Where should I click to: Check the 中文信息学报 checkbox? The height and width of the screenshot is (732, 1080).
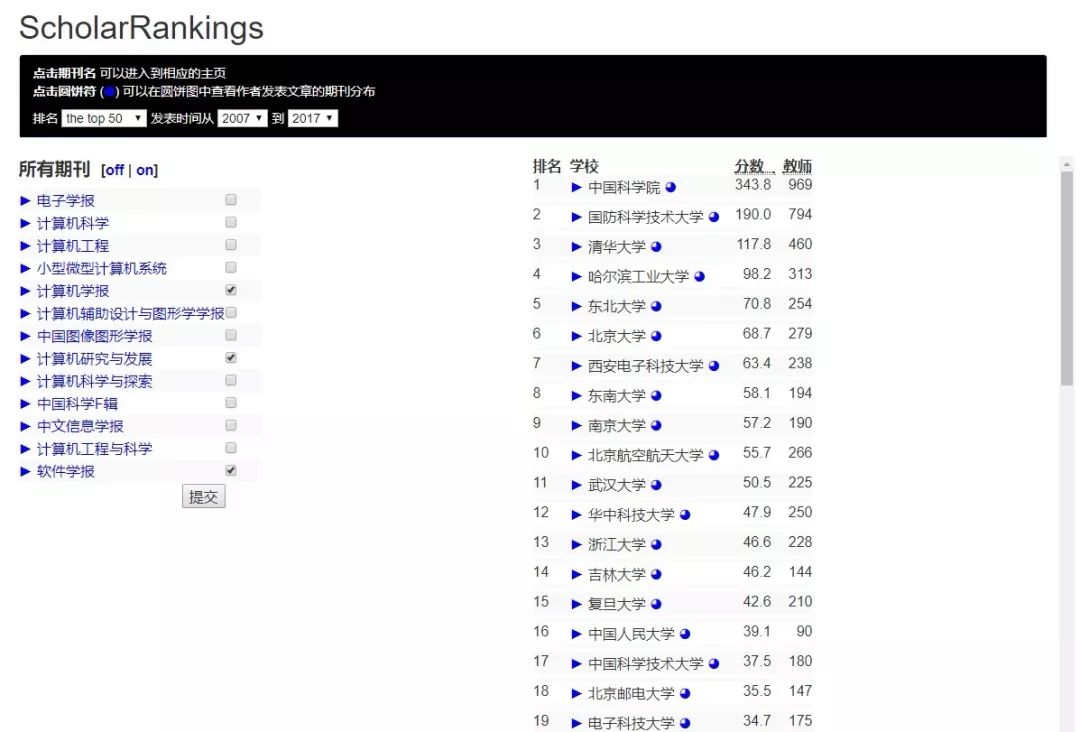(x=231, y=425)
